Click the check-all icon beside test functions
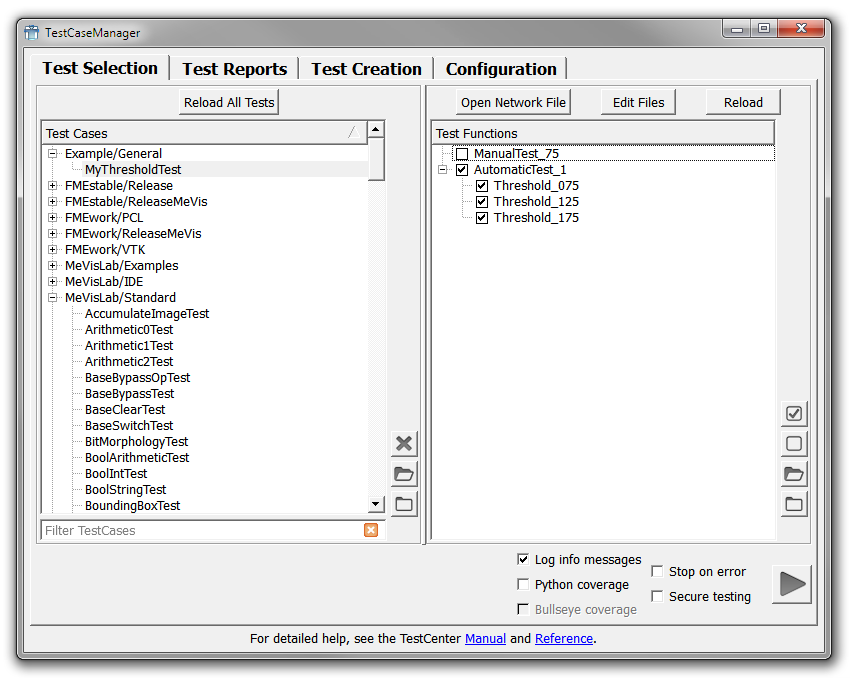Image resolution: width=850 pixels, height=678 pixels. coord(794,413)
